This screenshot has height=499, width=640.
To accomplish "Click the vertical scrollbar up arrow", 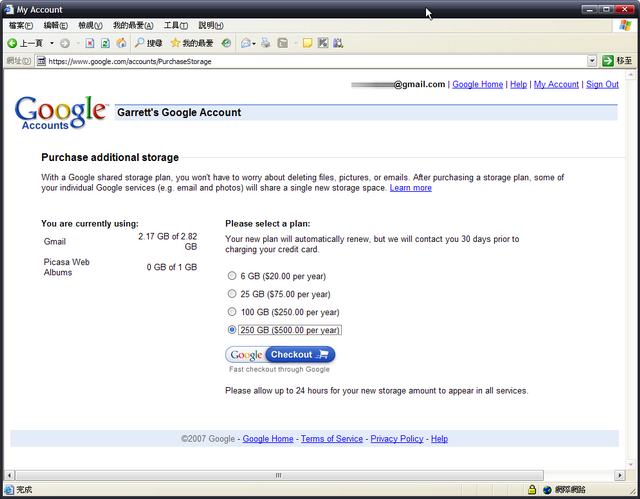I will (631, 75).
